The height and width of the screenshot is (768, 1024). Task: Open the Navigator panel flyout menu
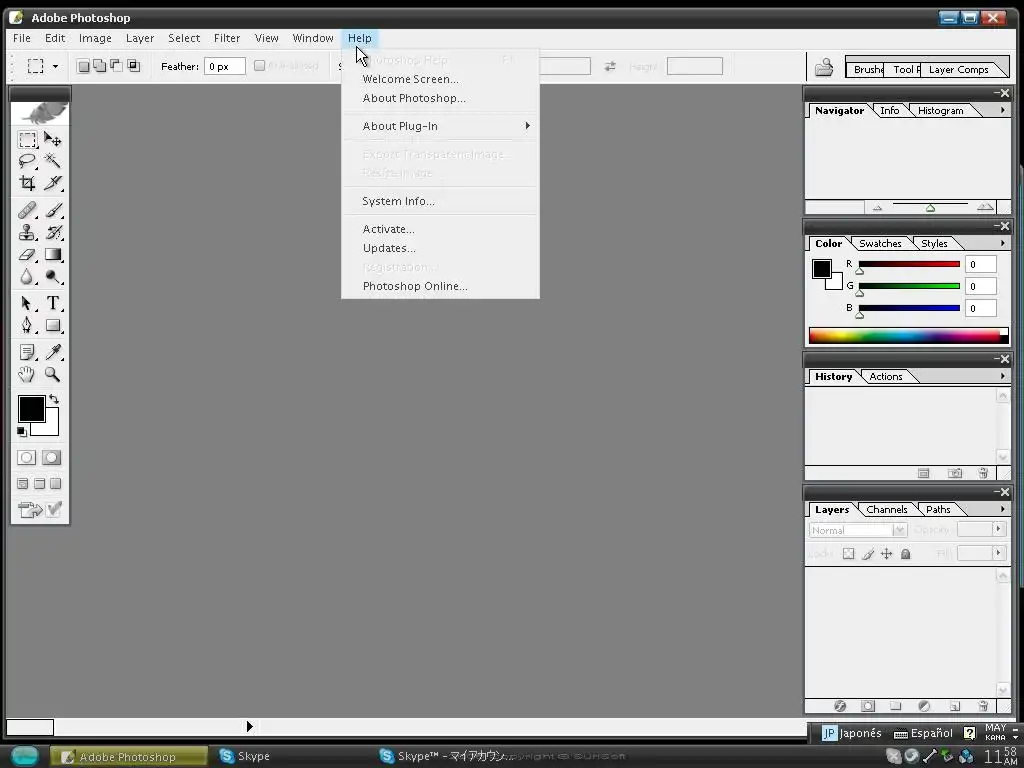click(x=1002, y=110)
